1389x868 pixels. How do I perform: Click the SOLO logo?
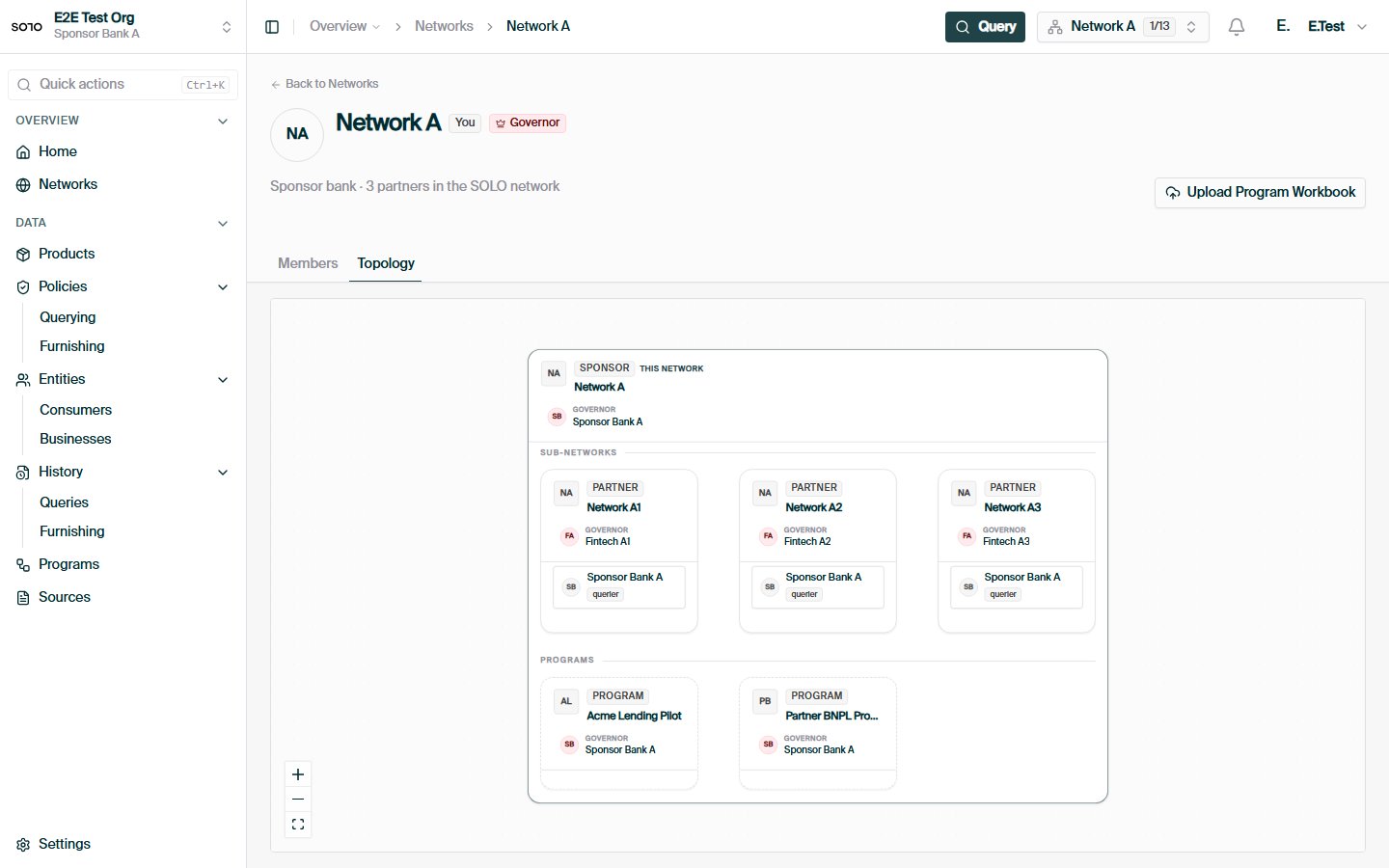coord(27,26)
